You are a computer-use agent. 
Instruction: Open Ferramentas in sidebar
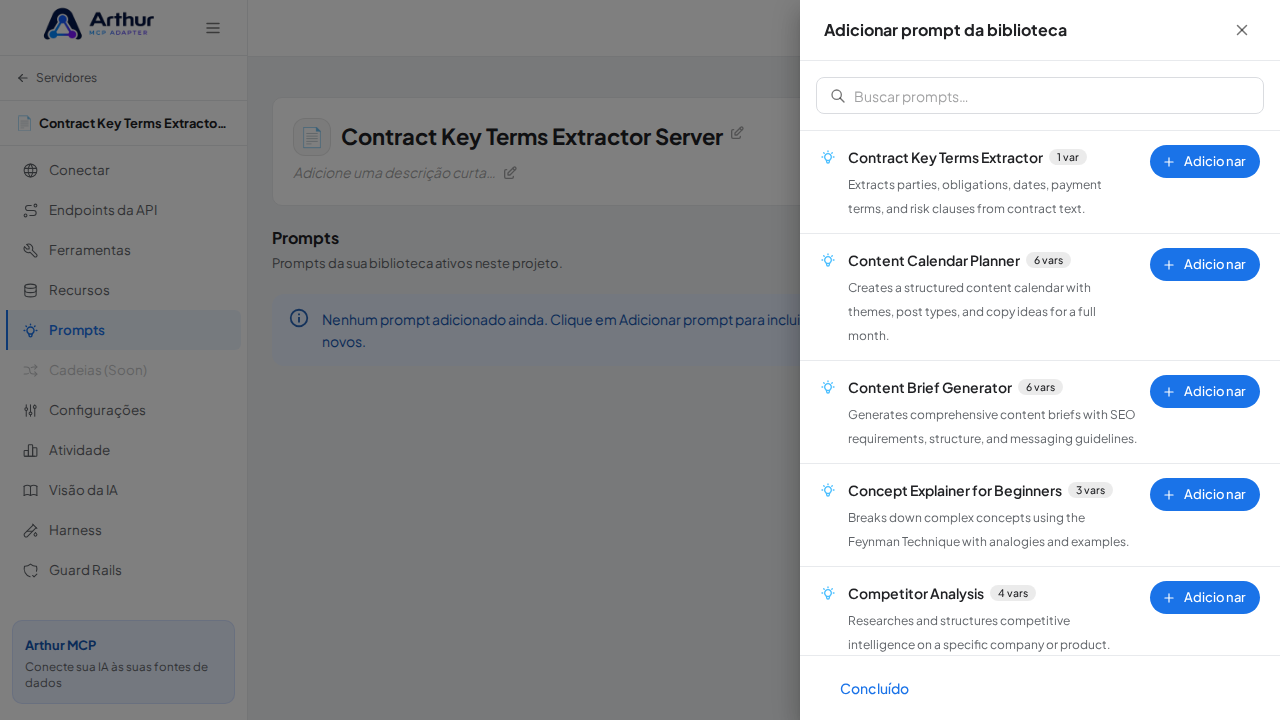point(123,250)
